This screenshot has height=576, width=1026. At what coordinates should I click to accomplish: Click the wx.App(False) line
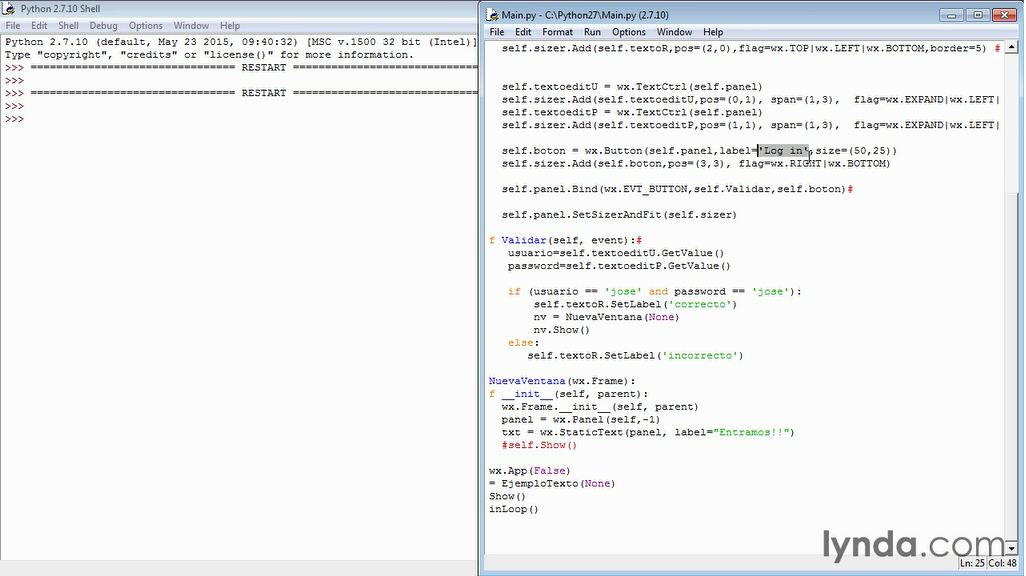coord(529,471)
